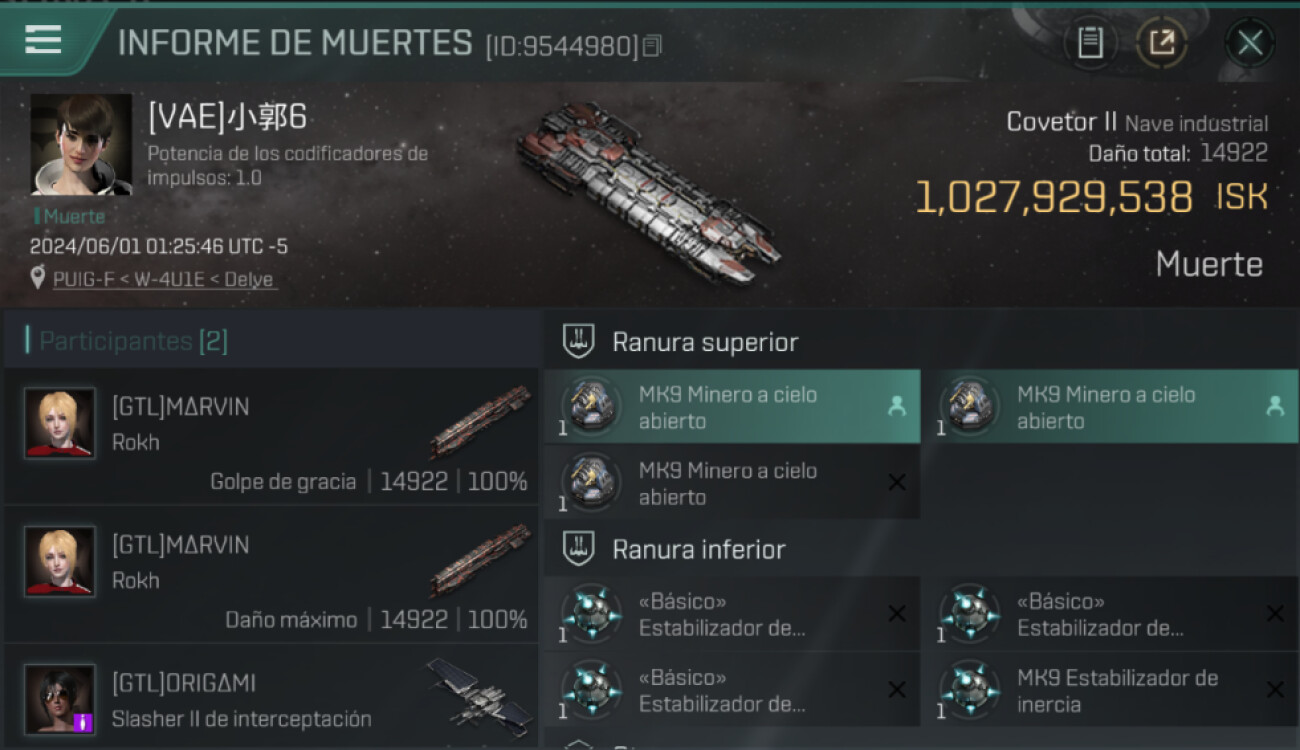This screenshot has height=750, width=1300.
Task: Select the first highlighted MK9 Minero module
Action: [732, 407]
